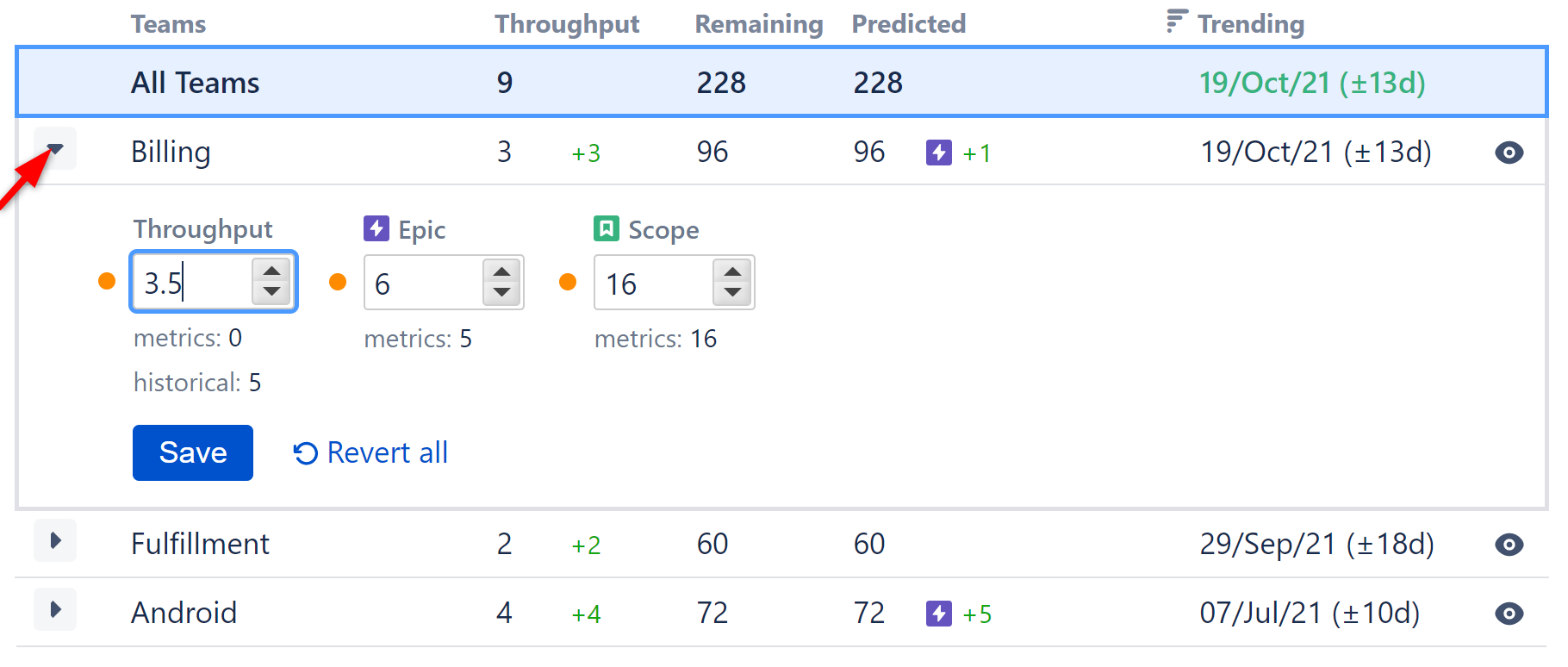
Task: Expand the Fulfillment row
Action: pyautogui.click(x=55, y=541)
